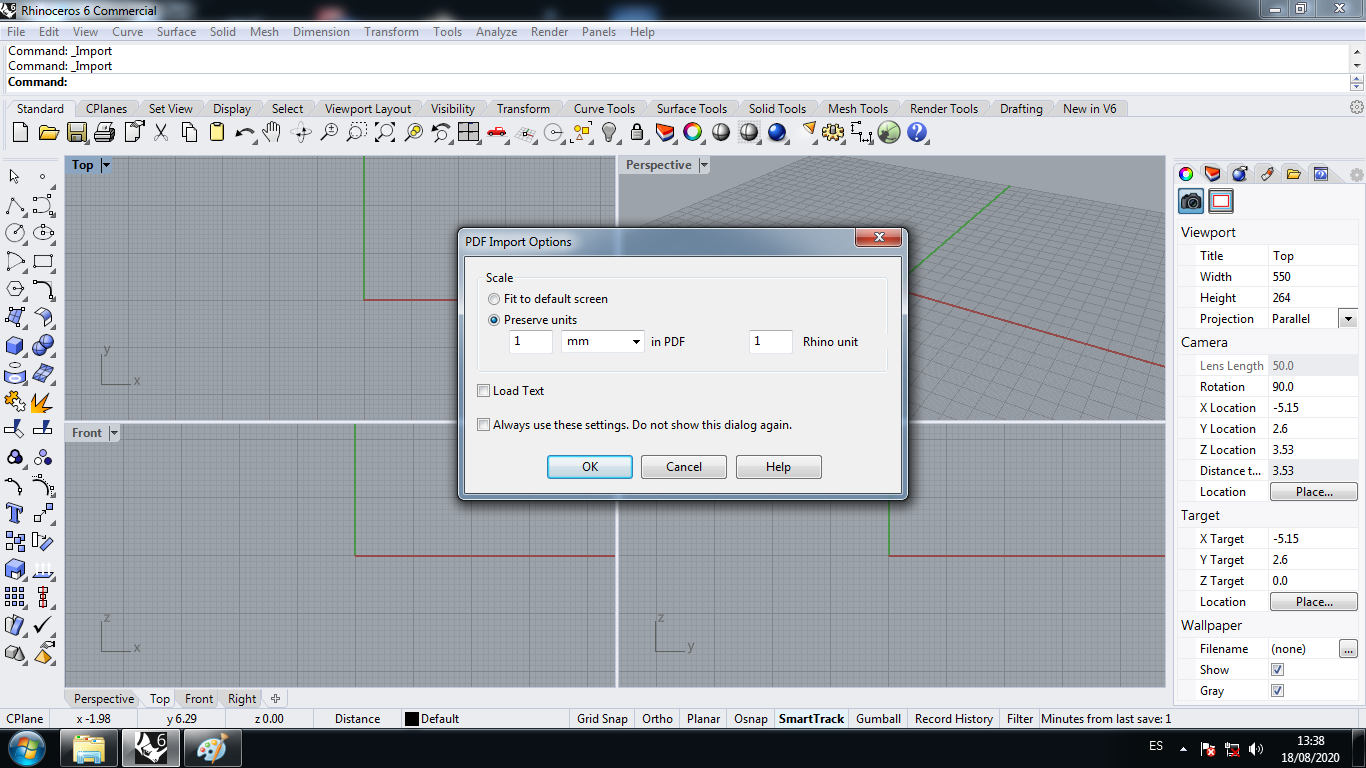Open the Libraries folder panel tab

coord(1293,174)
